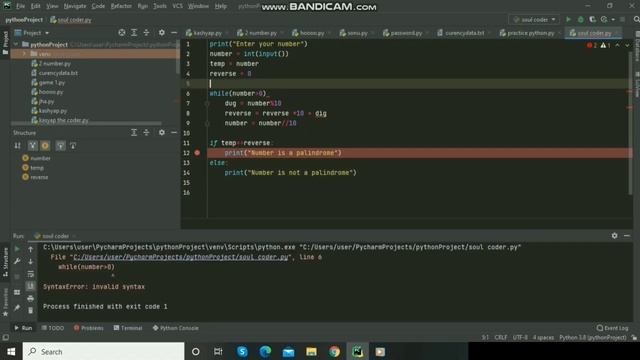The height and width of the screenshot is (360, 640).
Task: Open Task View on taskbar
Action: (x=218, y=351)
